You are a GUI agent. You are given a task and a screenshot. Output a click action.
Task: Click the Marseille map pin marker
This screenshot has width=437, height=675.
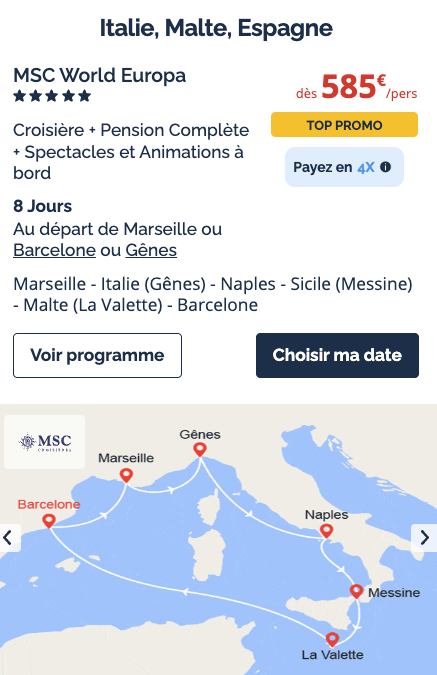(x=126, y=476)
